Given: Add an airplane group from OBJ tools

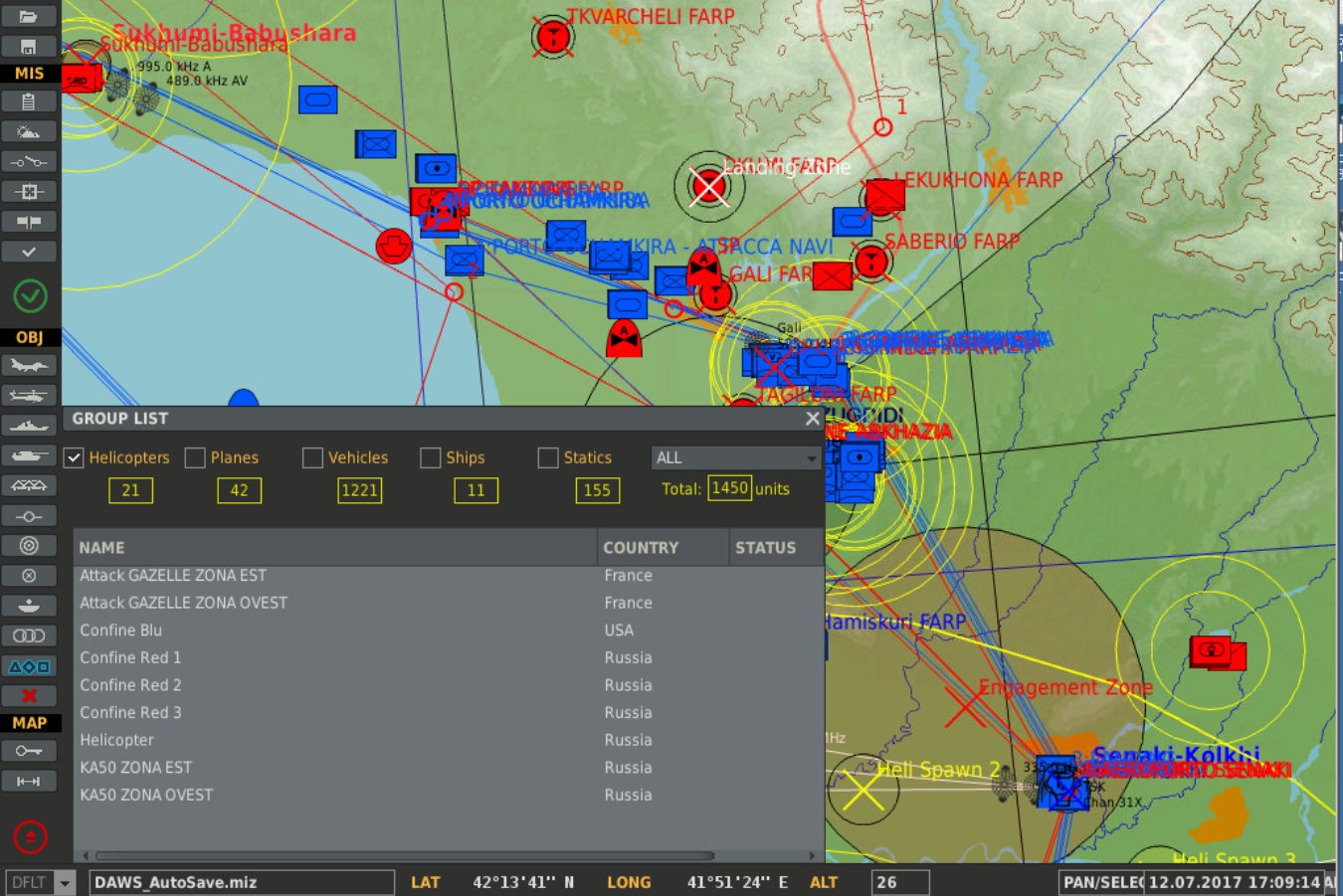Looking at the screenshot, I should point(29,365).
